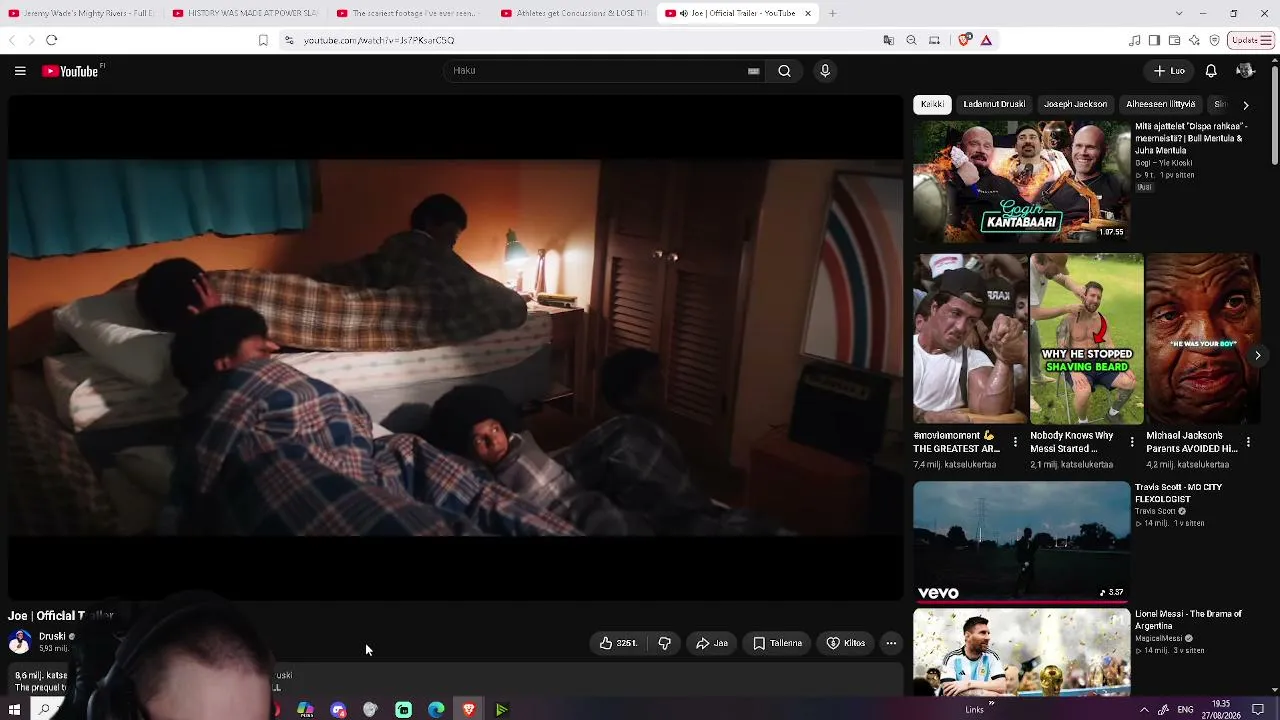The height and width of the screenshot is (720, 1280).
Task: Open the Brave Shields icon
Action: click(x=964, y=40)
